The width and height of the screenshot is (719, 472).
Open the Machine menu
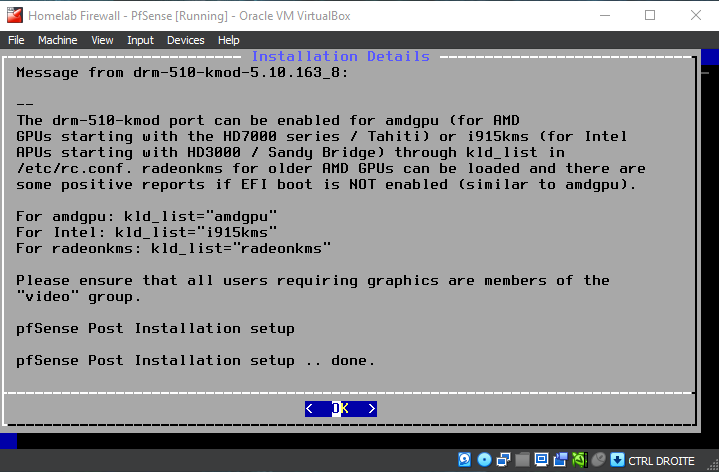pyautogui.click(x=57, y=40)
